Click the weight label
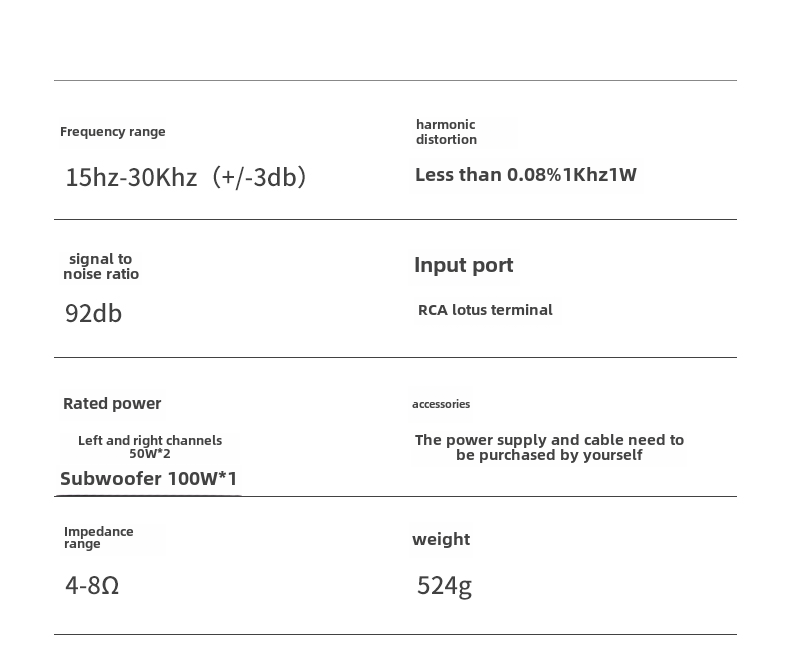790x670 pixels. point(441,539)
